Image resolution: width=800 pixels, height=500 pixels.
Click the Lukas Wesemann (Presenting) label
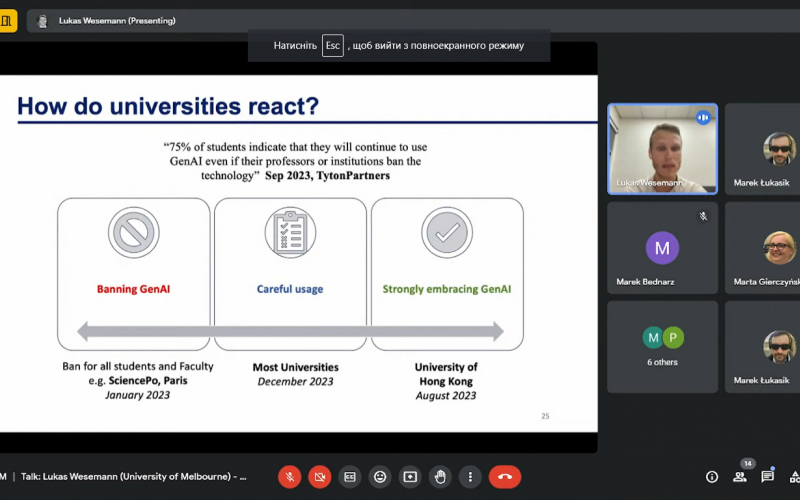click(x=117, y=21)
